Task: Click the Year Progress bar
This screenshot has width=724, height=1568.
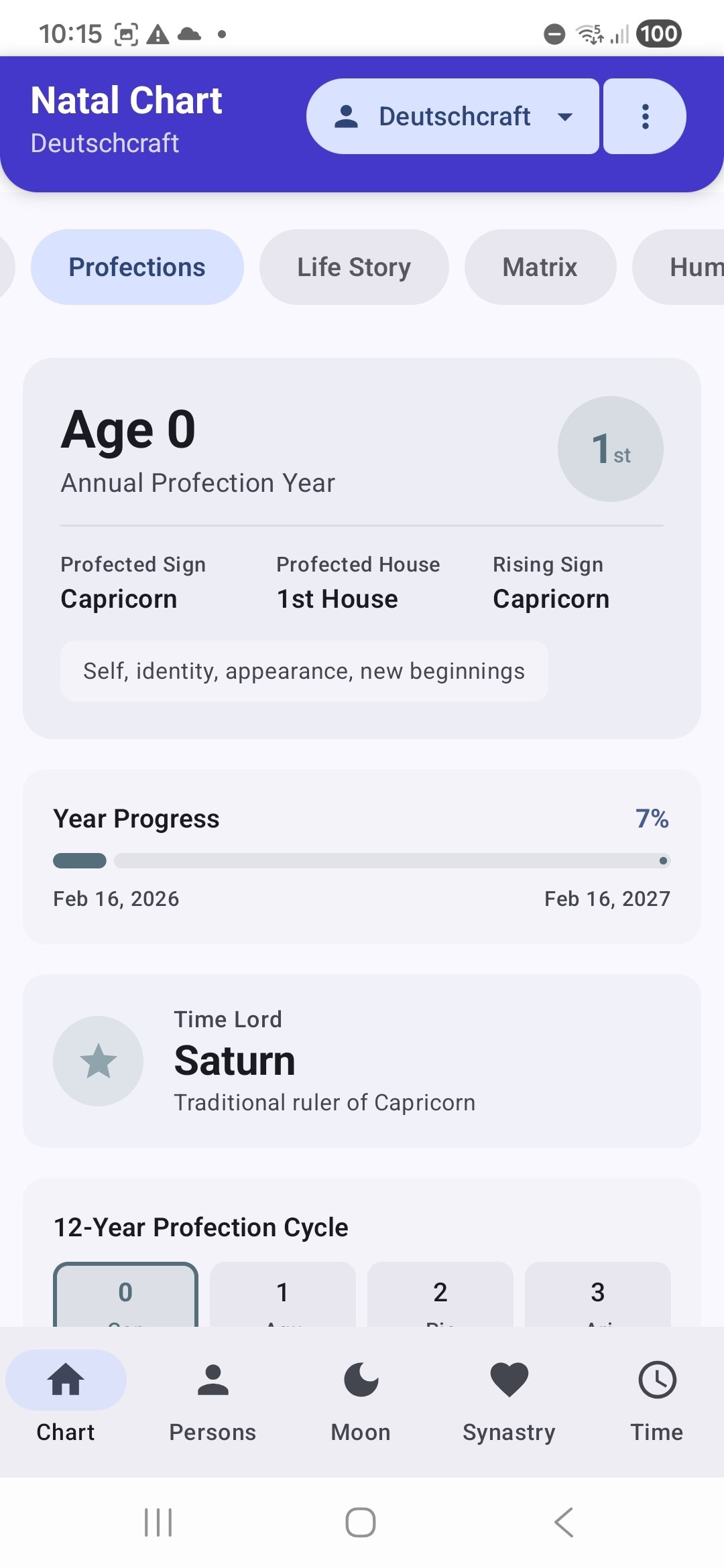Action: [x=362, y=861]
